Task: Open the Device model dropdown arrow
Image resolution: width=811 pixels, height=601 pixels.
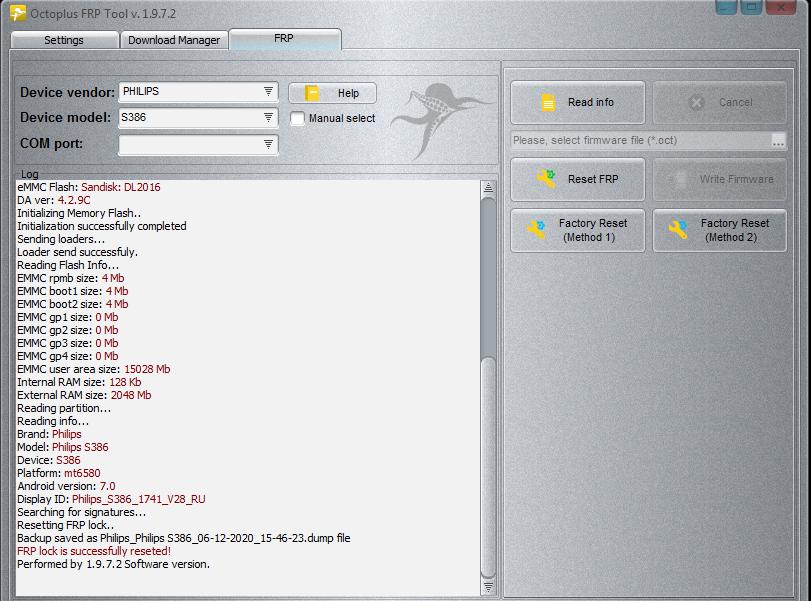Action: click(x=268, y=117)
